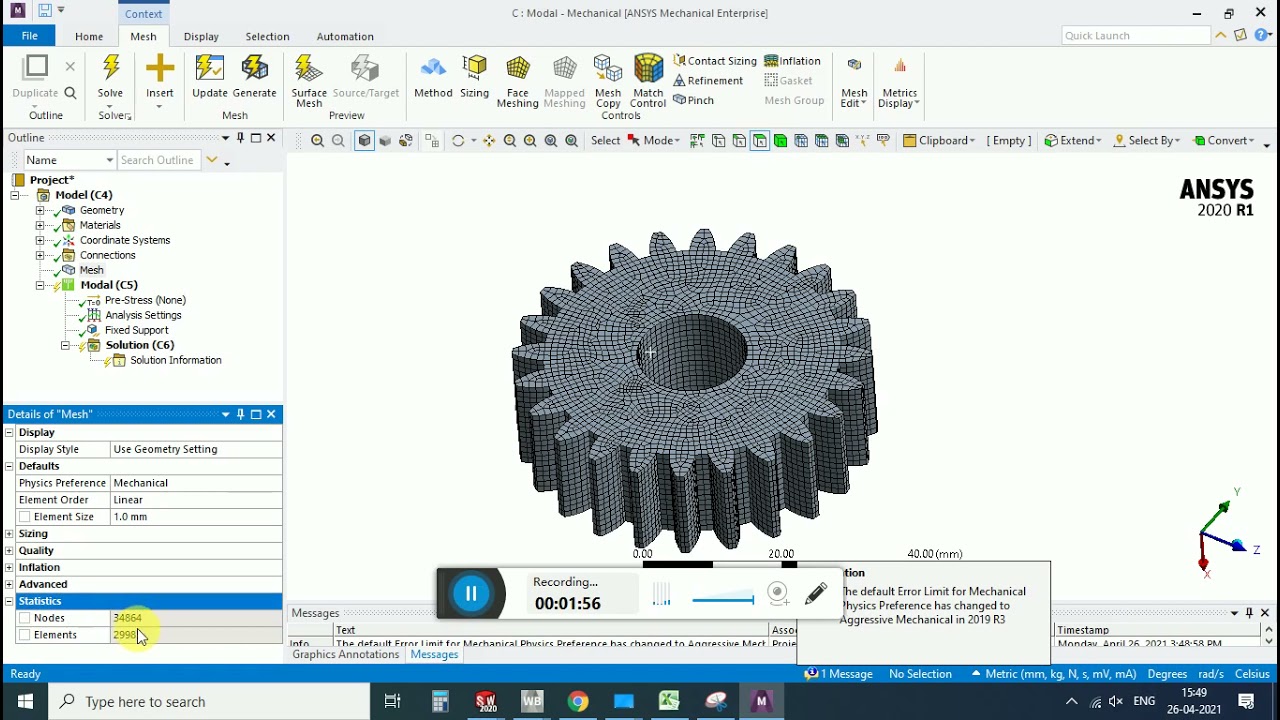Add Inflation mesh control
The height and width of the screenshot is (720, 1280).
[793, 61]
